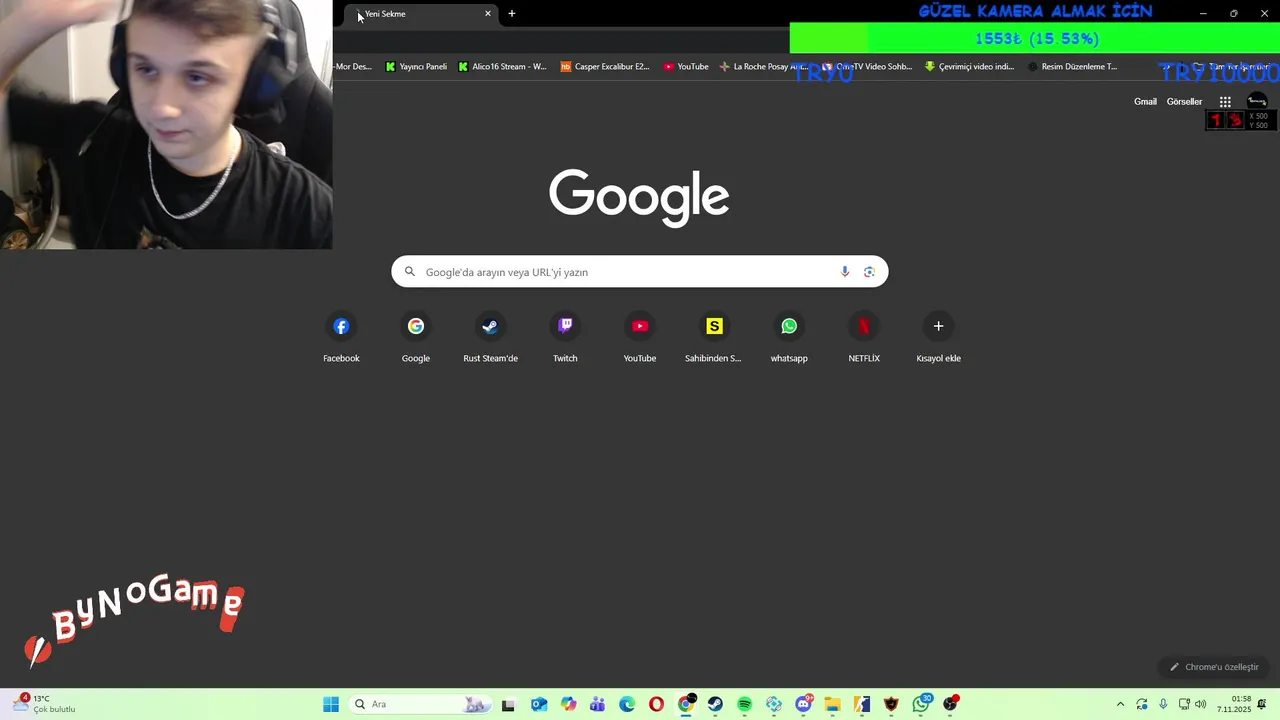
Task: Open the Twitch shortcut tile
Action: (565, 338)
